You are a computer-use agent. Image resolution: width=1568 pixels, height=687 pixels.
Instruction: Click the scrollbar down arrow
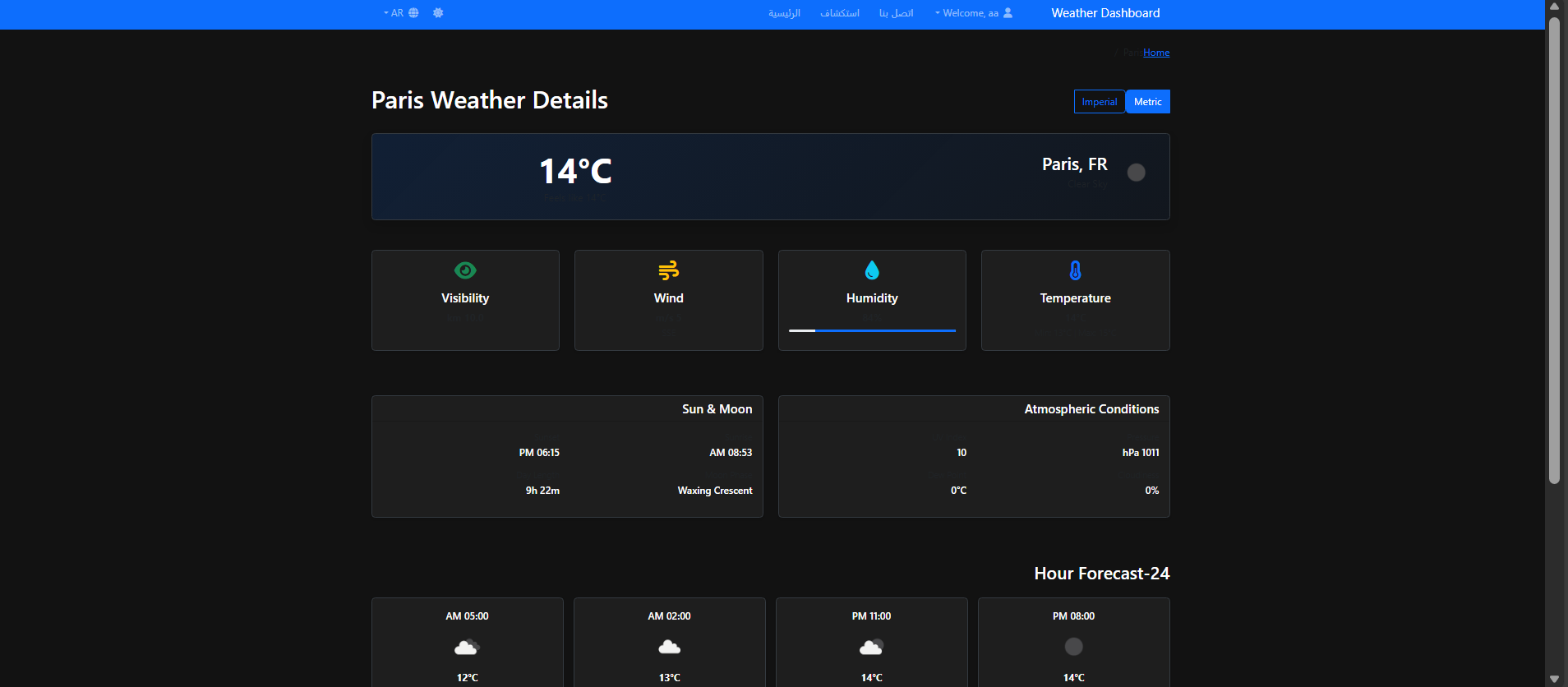1554,679
